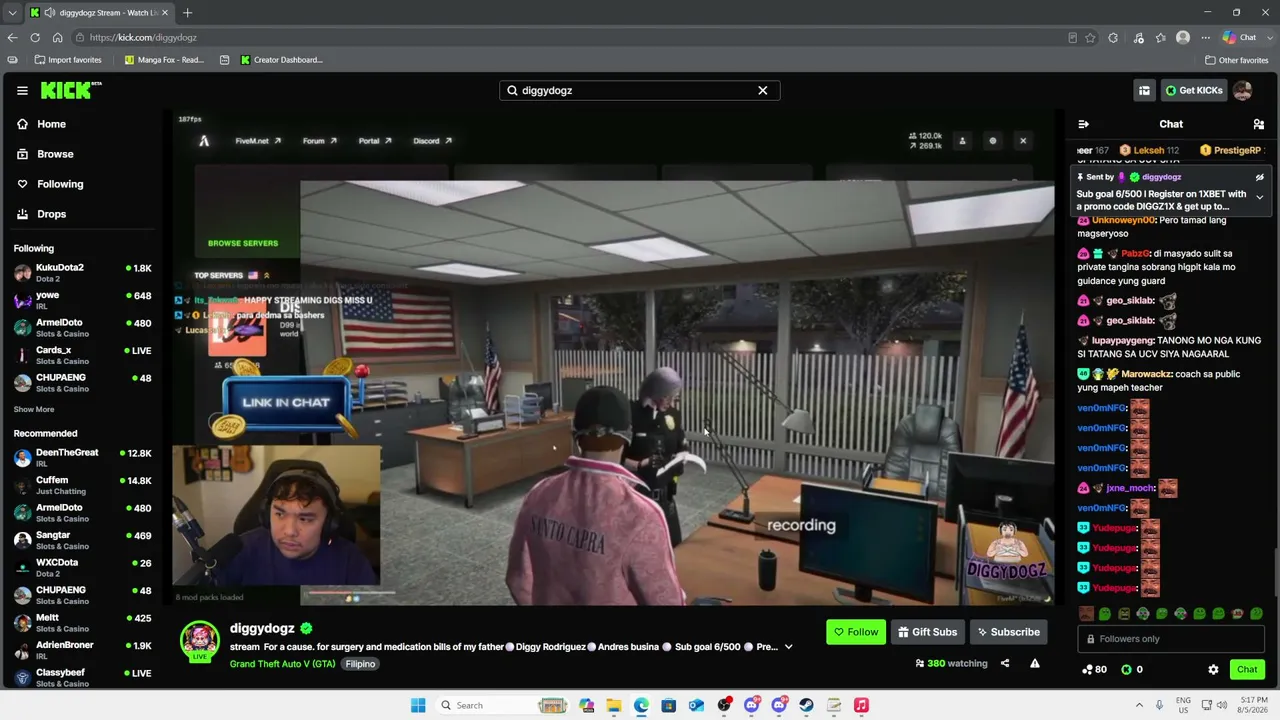Open Edge settings and more menu
This screenshot has width=1280, height=720.
point(1206,38)
